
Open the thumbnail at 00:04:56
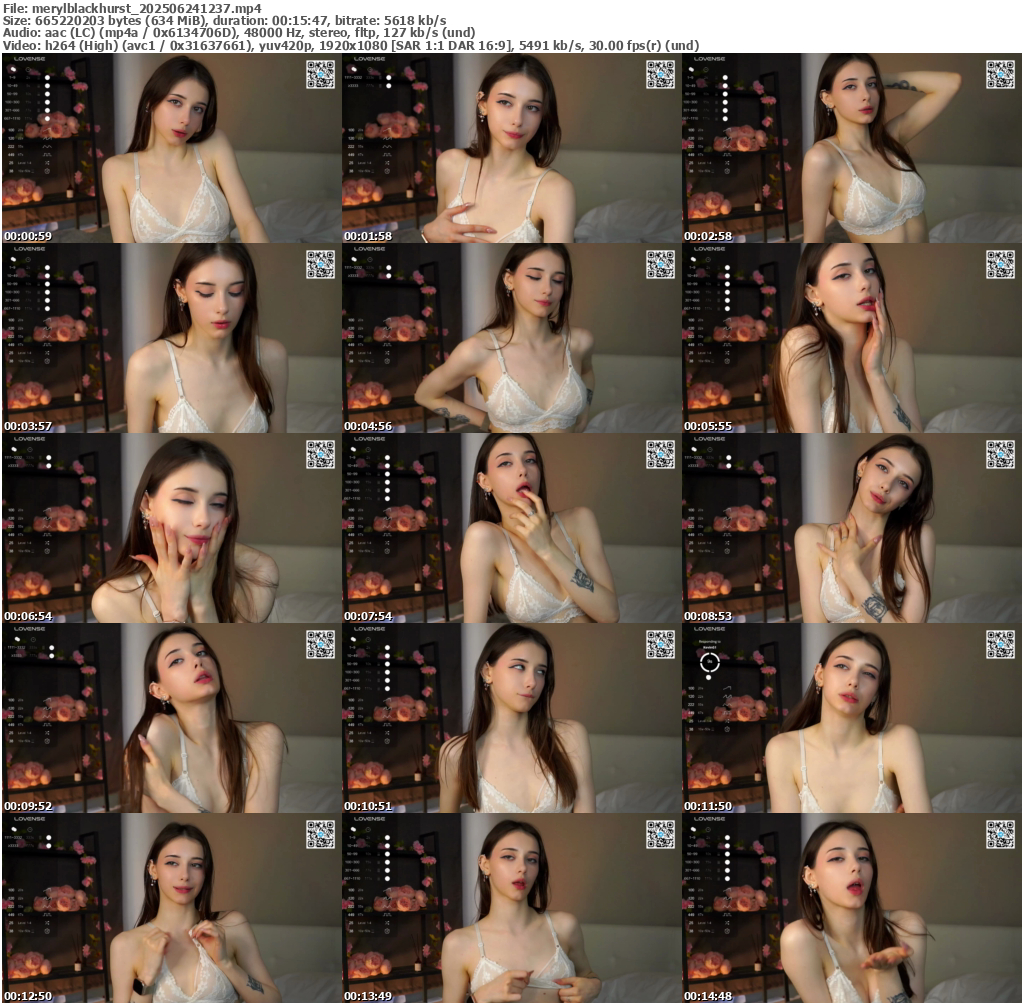pos(511,339)
